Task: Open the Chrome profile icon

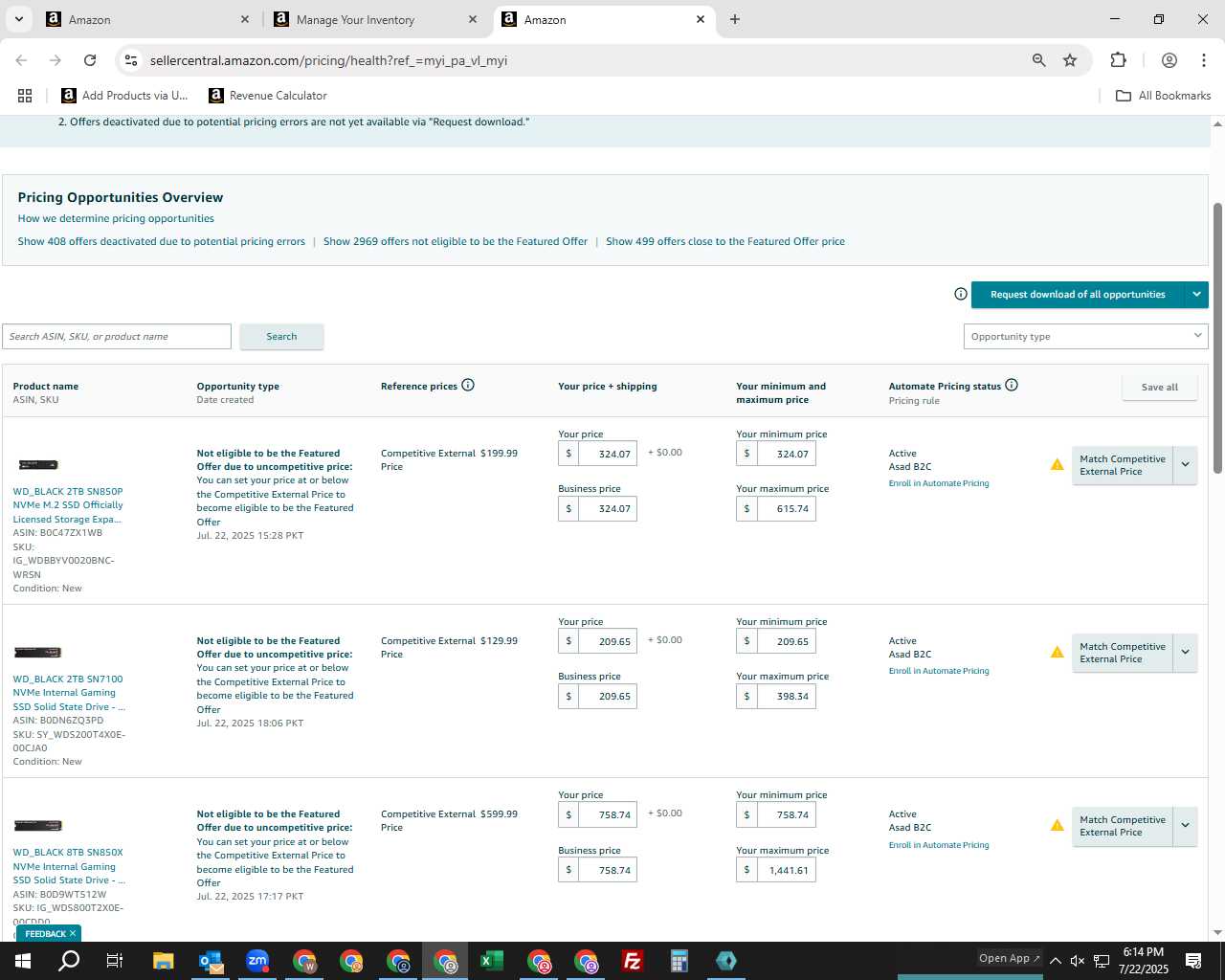Action: pyautogui.click(x=1169, y=60)
